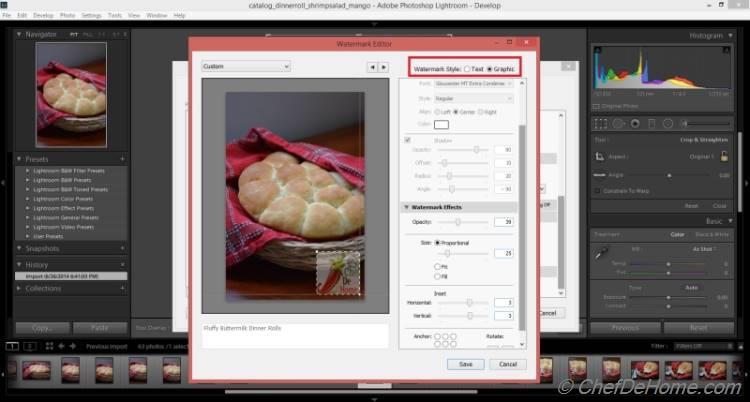
Task: Choose Fit size radio button
Action: click(437, 267)
